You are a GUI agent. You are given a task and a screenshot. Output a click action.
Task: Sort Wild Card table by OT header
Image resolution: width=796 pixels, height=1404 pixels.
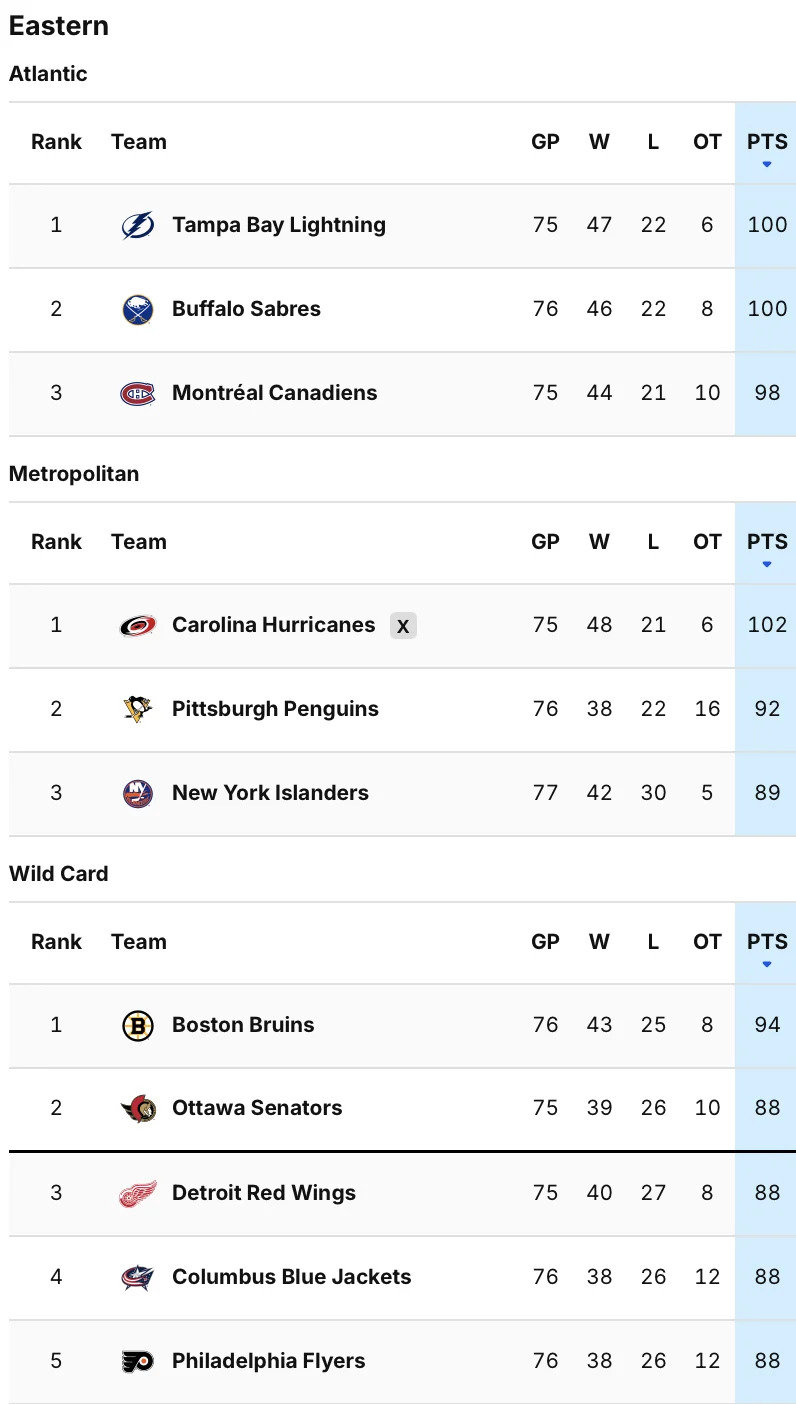[x=707, y=942]
